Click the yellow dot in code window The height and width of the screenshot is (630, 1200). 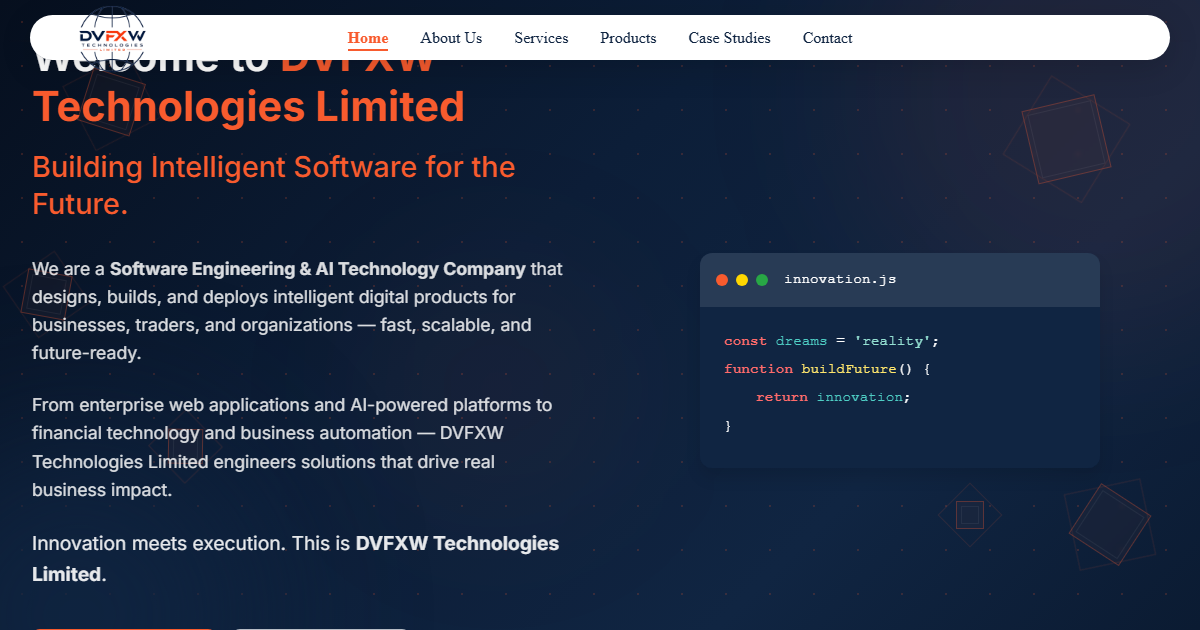coord(742,280)
